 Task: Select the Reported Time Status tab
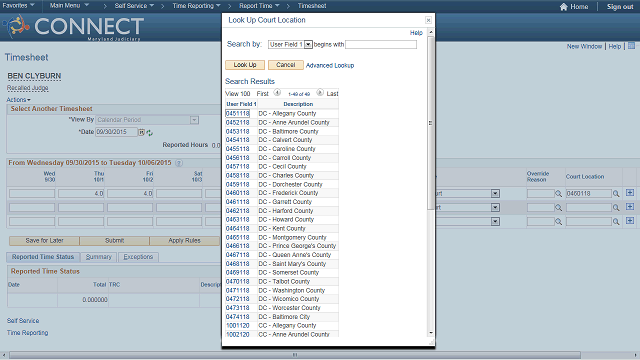[43, 257]
